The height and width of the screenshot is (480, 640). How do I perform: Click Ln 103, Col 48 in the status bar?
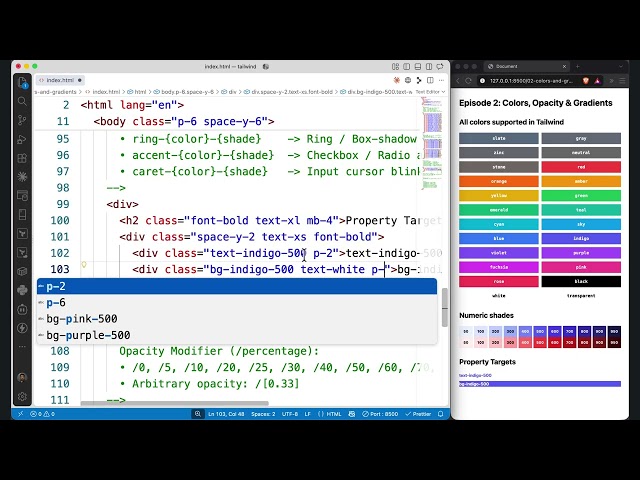point(226,414)
